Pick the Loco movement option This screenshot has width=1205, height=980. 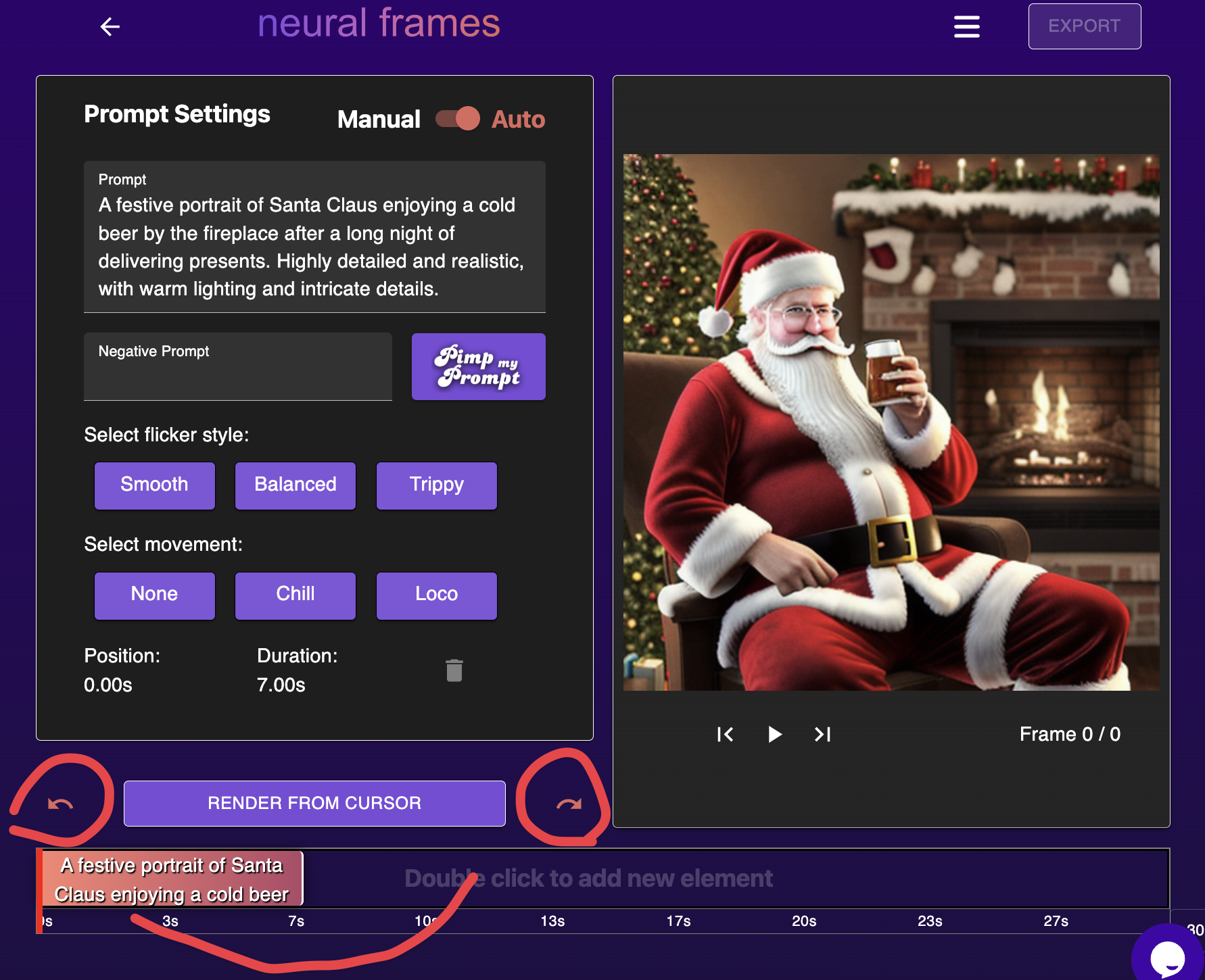(x=436, y=595)
